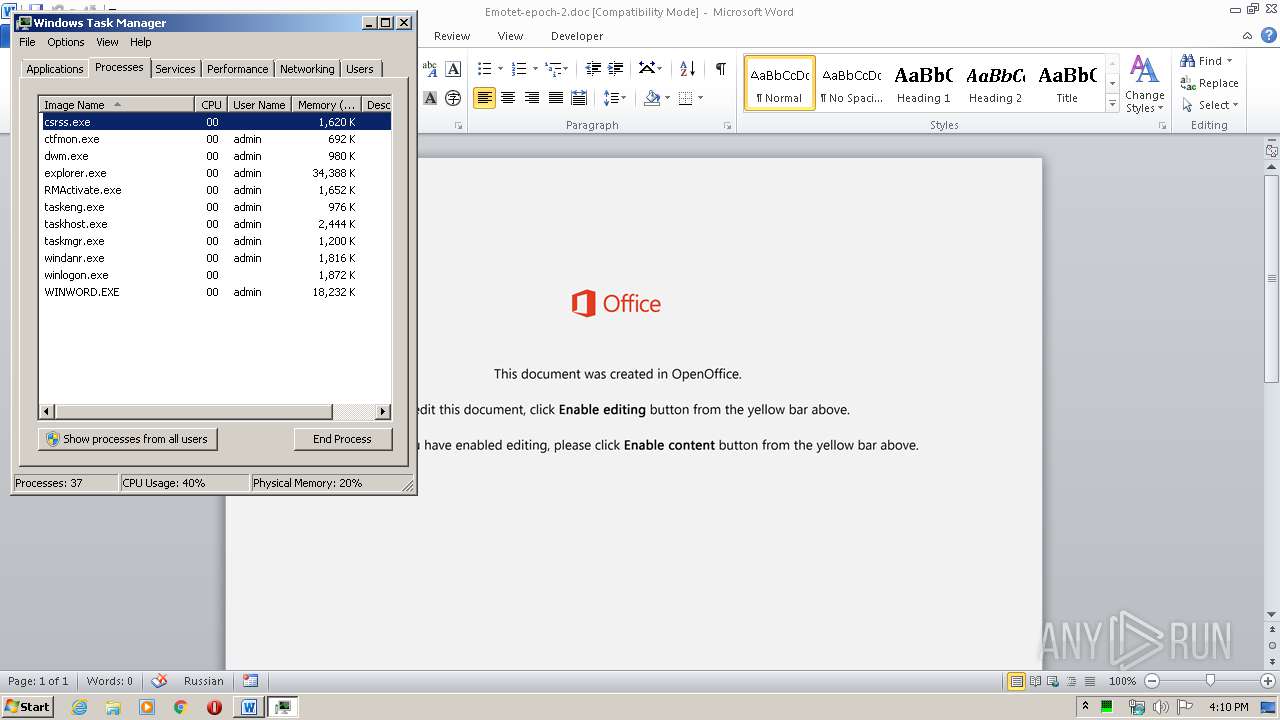Align text right in Word
The height and width of the screenshot is (720, 1280).
click(x=532, y=97)
